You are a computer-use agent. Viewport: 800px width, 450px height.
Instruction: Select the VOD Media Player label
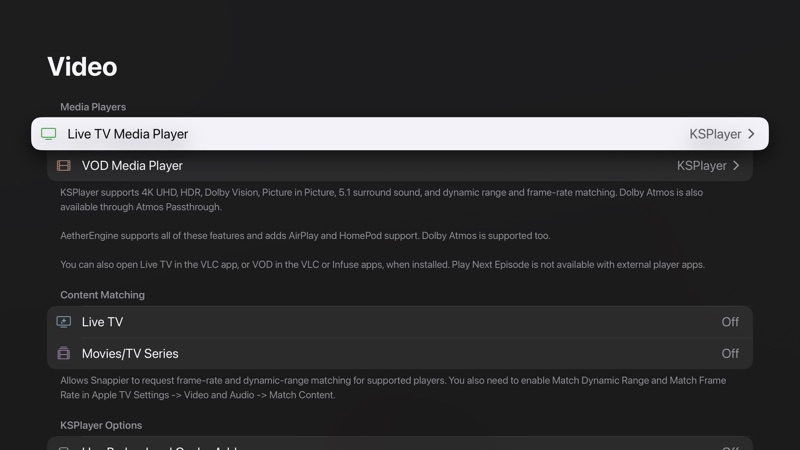coord(132,166)
